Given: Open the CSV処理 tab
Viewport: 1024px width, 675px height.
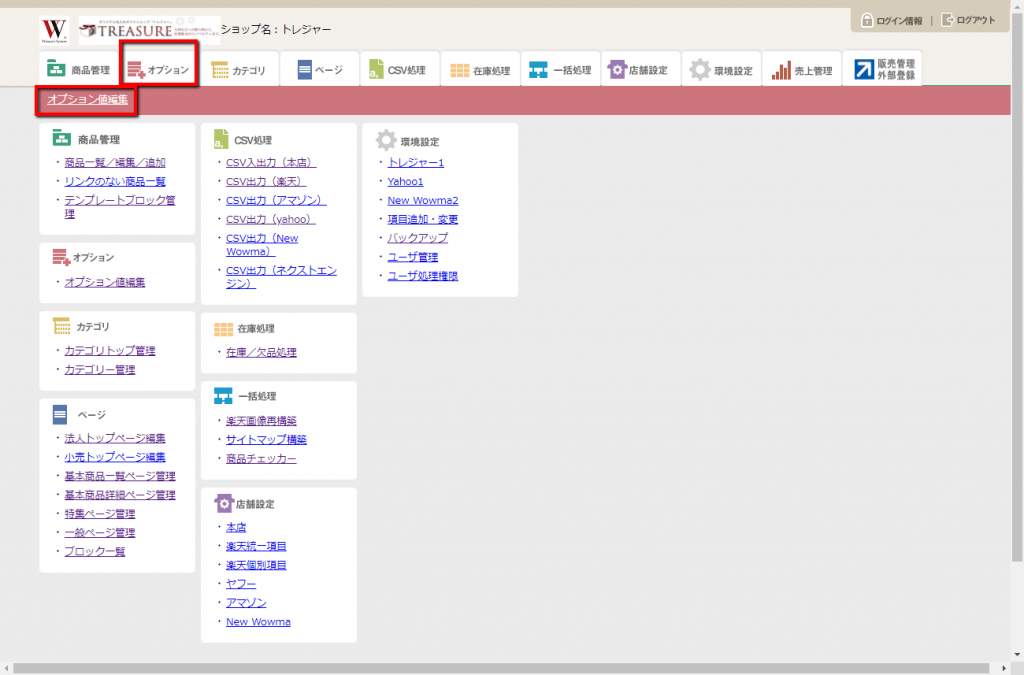Looking at the screenshot, I should click(398, 70).
